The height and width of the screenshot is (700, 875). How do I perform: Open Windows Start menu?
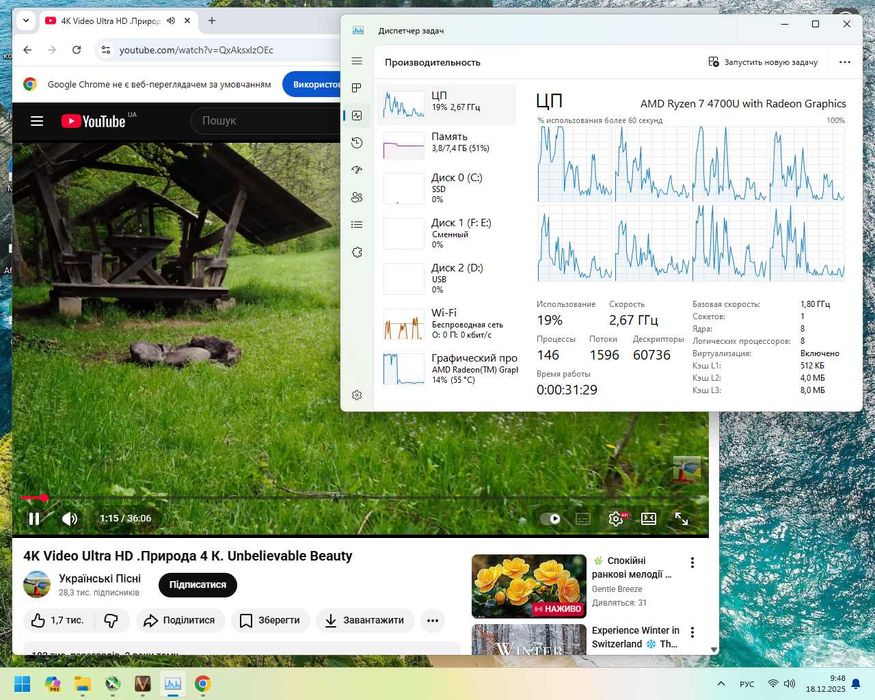coord(22,683)
